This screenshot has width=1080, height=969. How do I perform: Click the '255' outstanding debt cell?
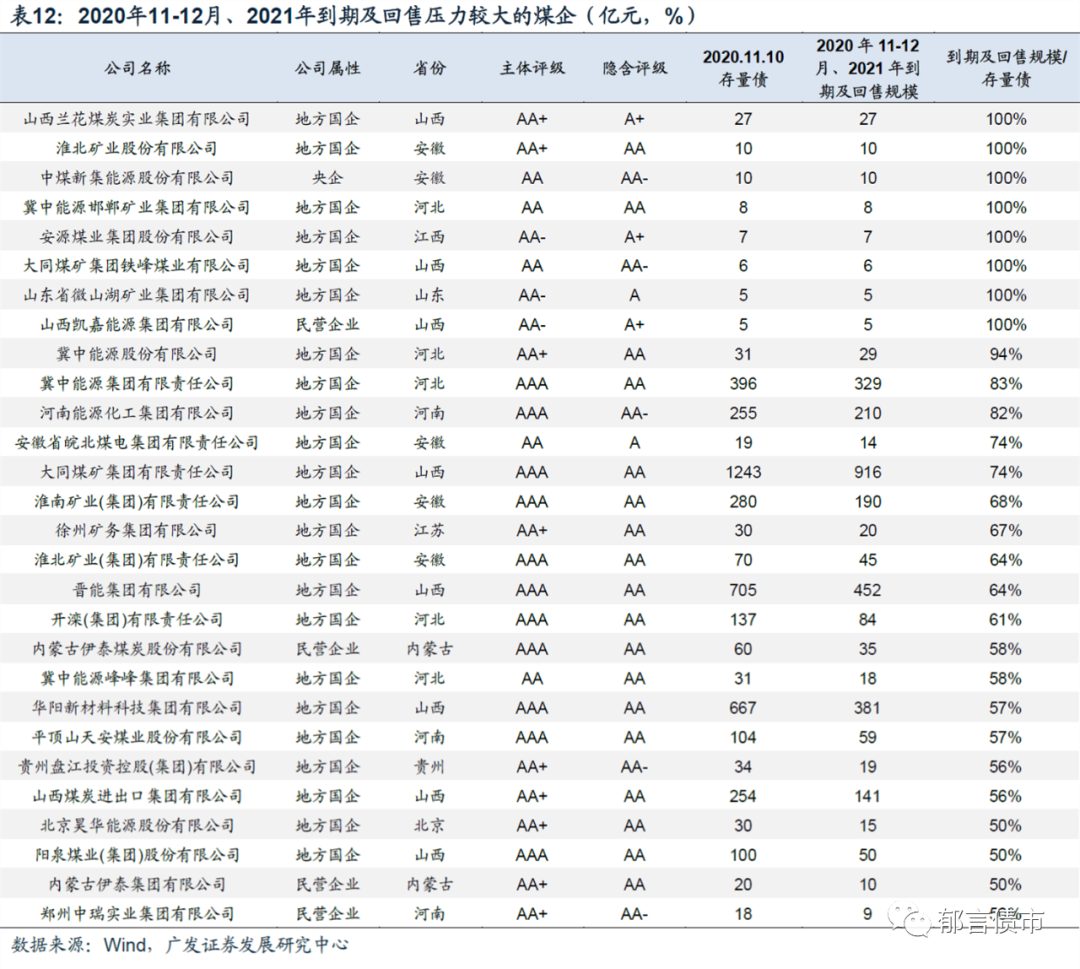[743, 413]
